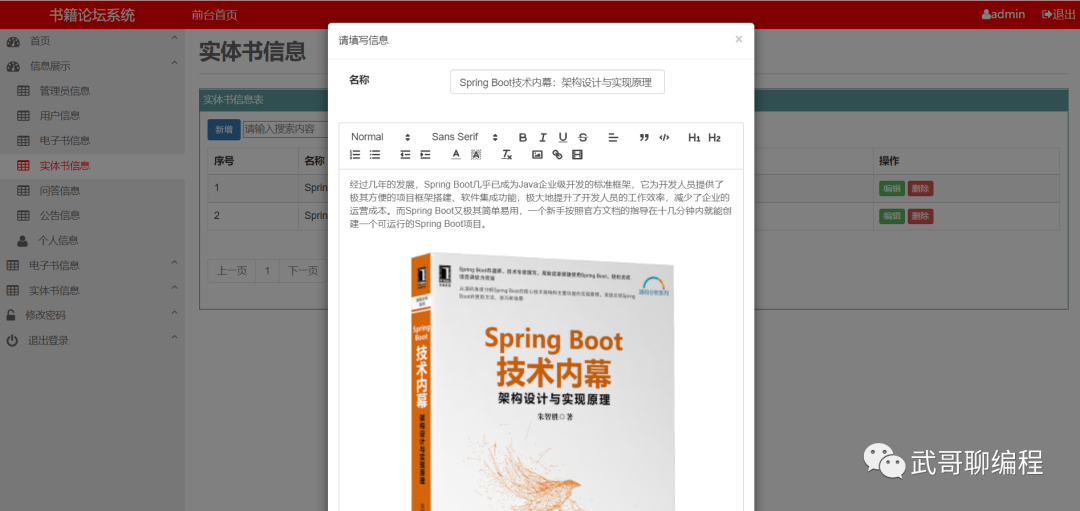Click the 新增 button
Image resolution: width=1080 pixels, height=511 pixels.
(x=224, y=129)
